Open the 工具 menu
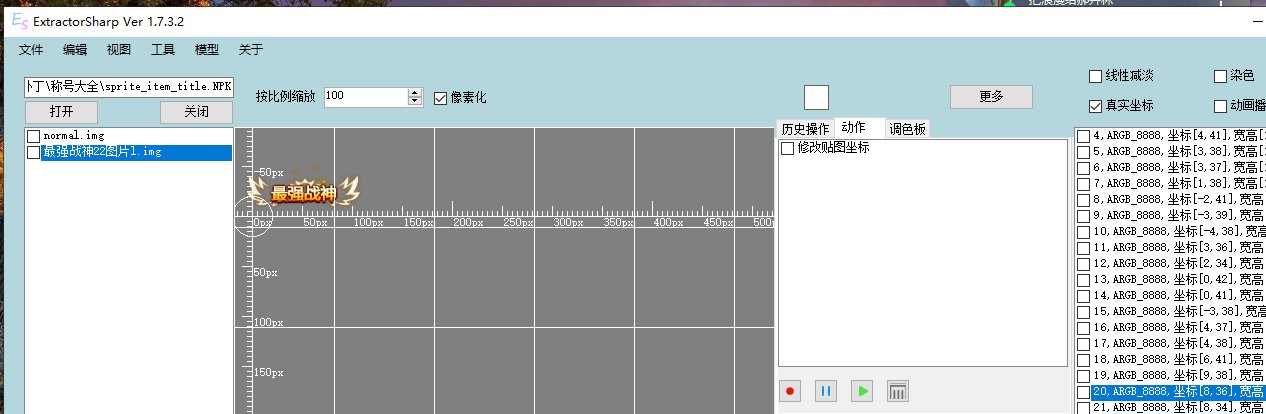This screenshot has height=414, width=1266. 163,50
